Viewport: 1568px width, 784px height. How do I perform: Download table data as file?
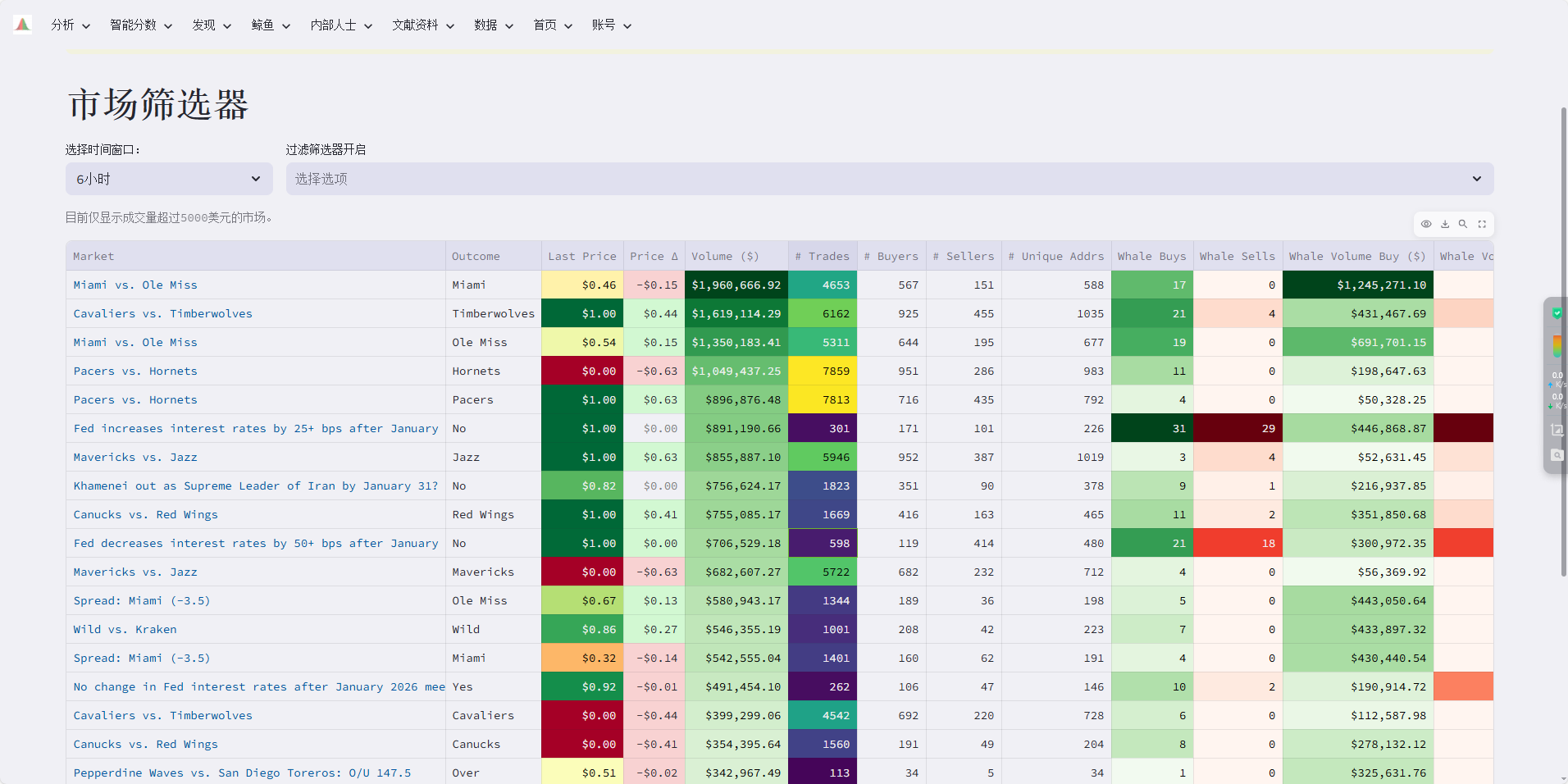[1445, 224]
